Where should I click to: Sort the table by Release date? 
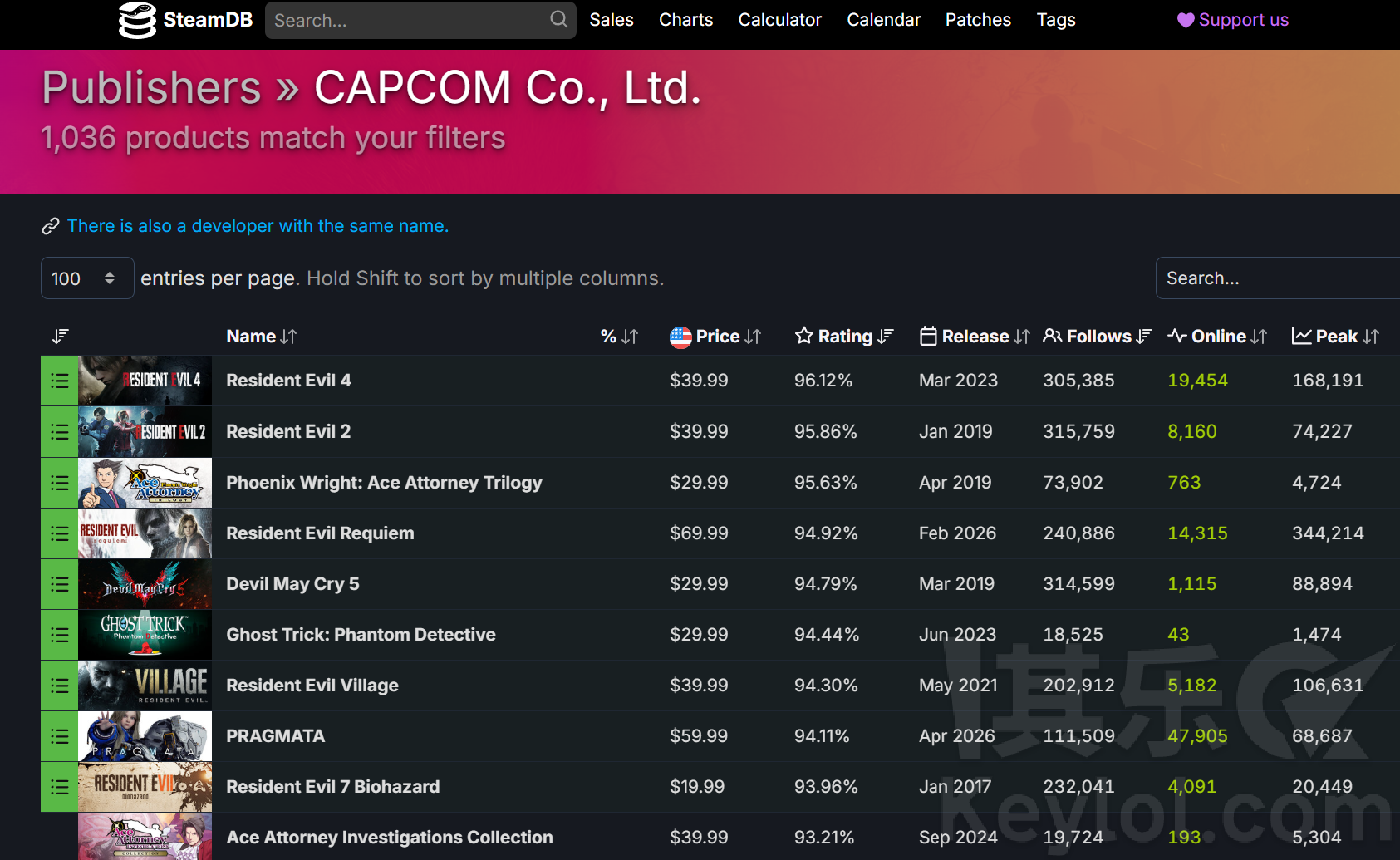975,336
